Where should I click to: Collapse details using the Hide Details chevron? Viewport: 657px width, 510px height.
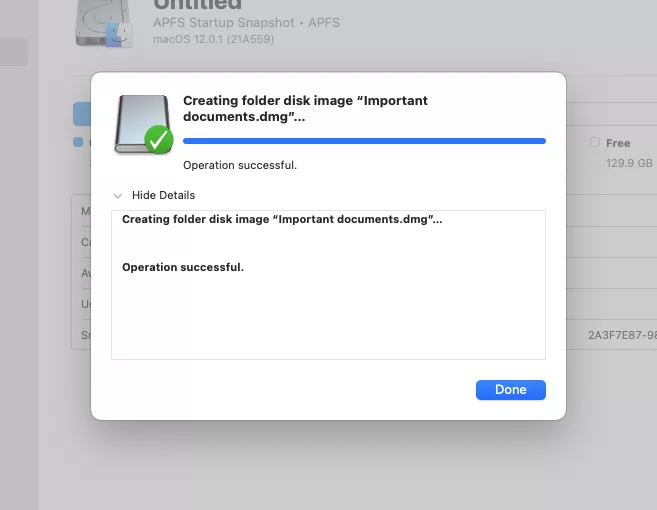(x=118, y=196)
